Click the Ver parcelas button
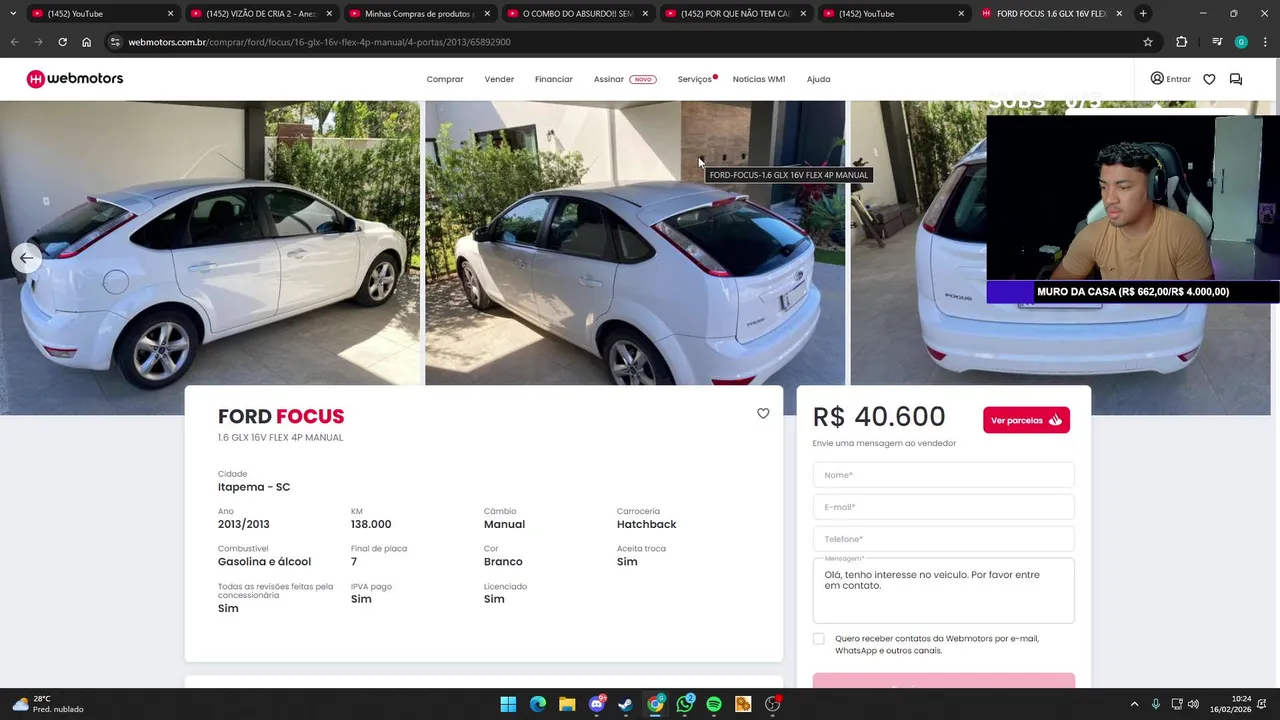Image resolution: width=1280 pixels, height=720 pixels. click(1026, 420)
